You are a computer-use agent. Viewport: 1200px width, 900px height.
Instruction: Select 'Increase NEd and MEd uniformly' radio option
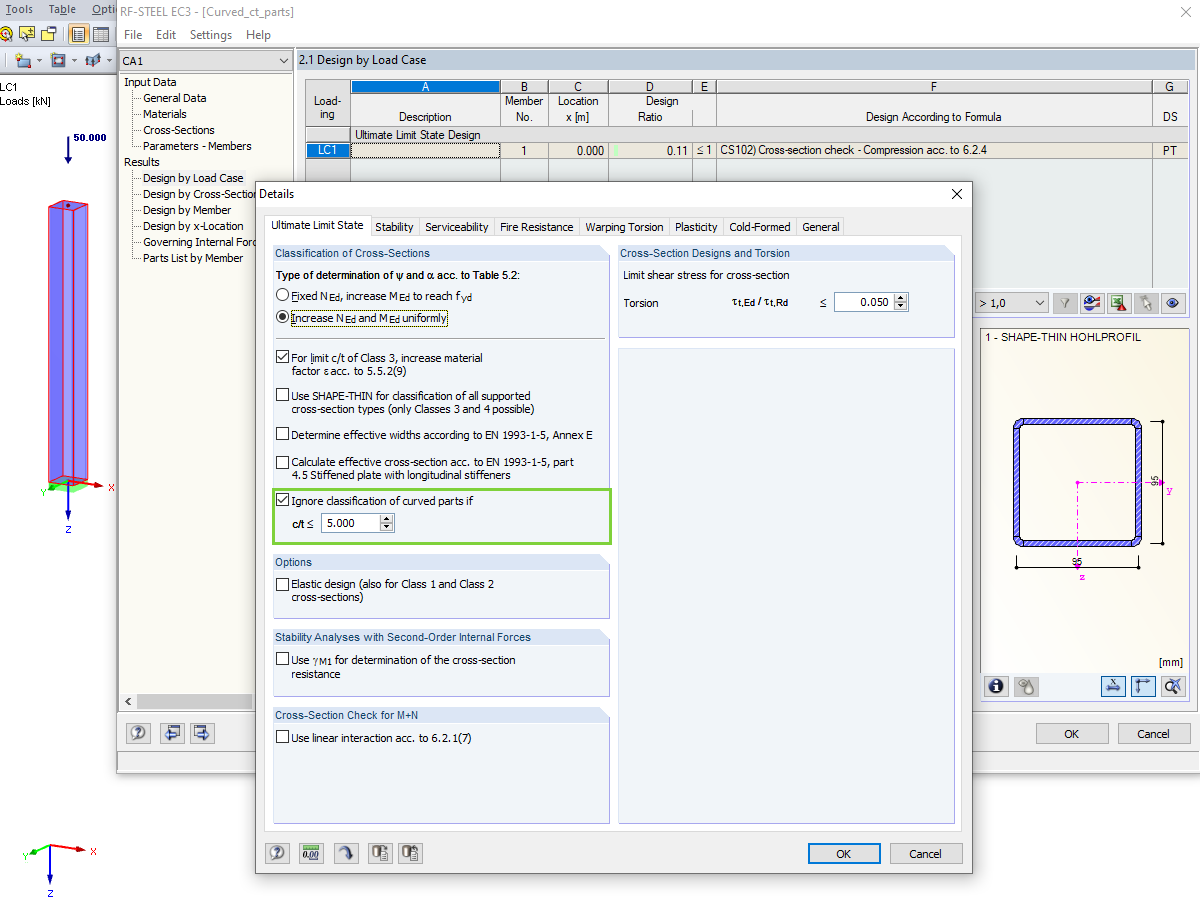(282, 318)
